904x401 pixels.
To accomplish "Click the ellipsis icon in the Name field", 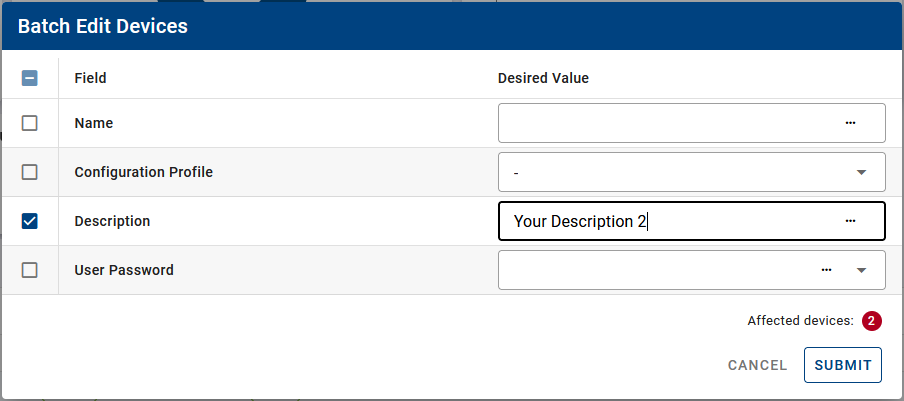I will coord(850,123).
